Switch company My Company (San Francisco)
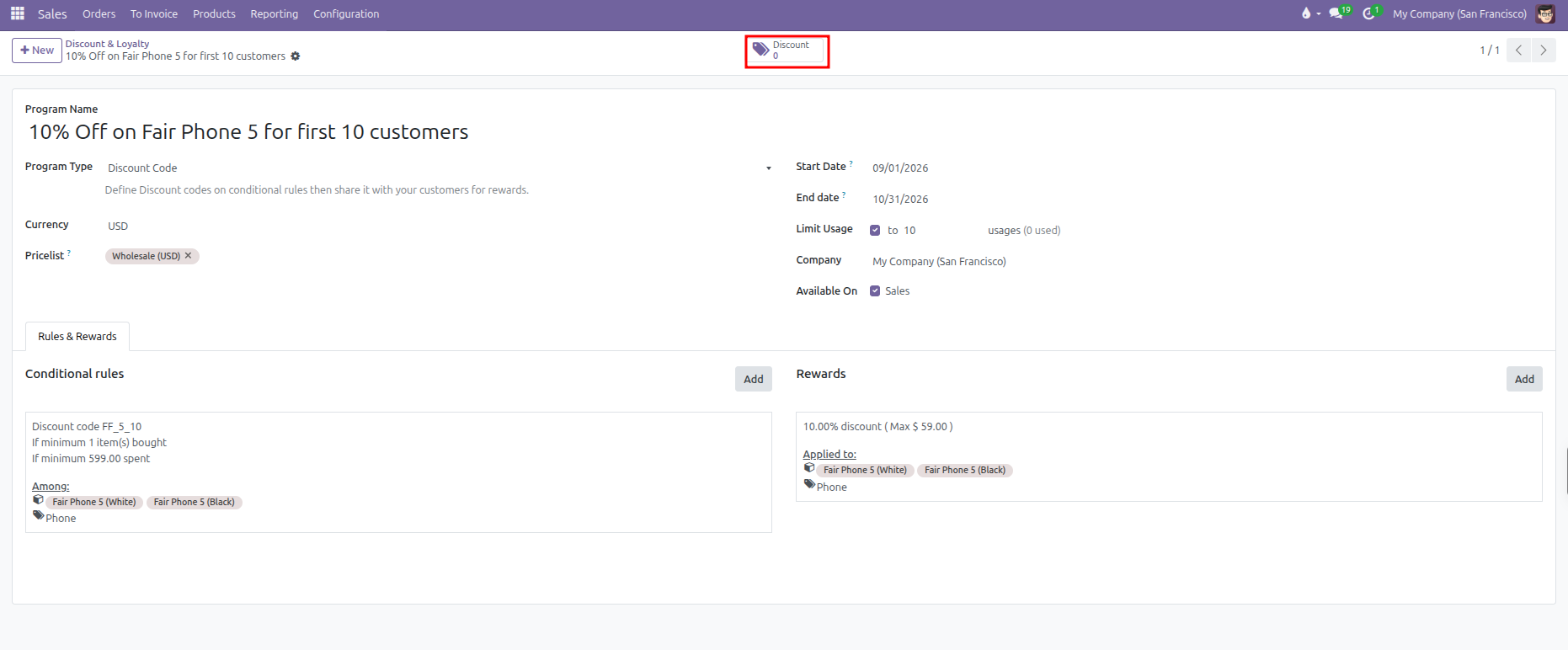This screenshot has height=650, width=1568. pos(1459,14)
